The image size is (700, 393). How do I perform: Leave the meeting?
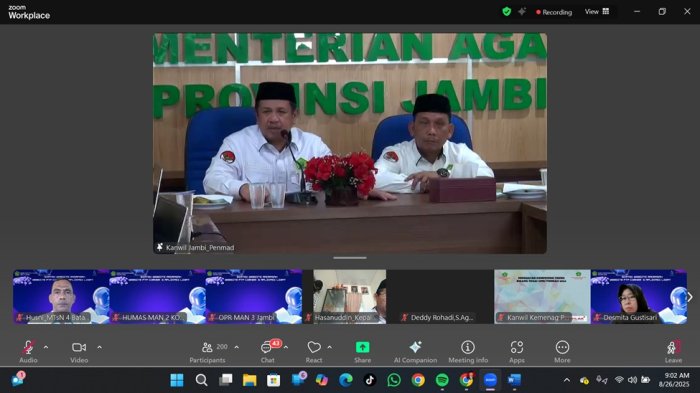pyautogui.click(x=673, y=351)
